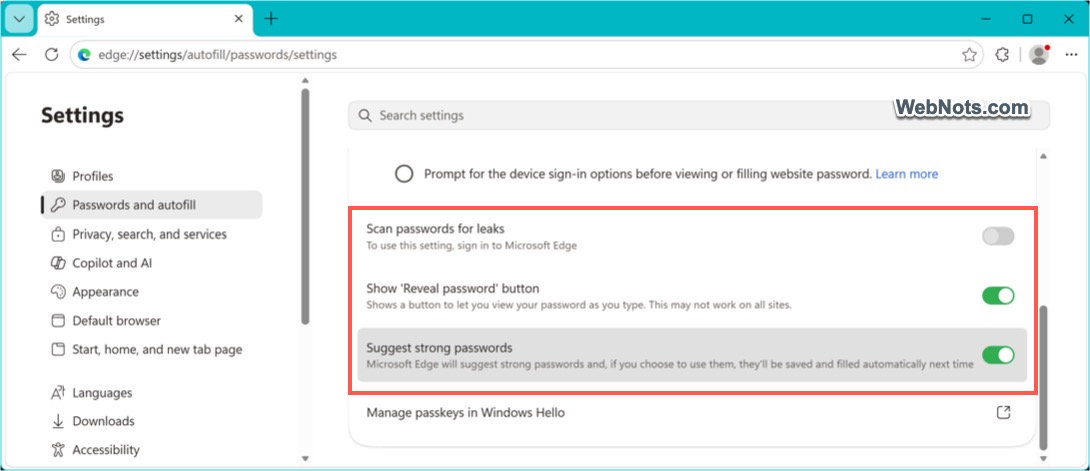Open the tab actions menu chevron
Viewport: 1090px width, 471px height.
click(x=19, y=19)
